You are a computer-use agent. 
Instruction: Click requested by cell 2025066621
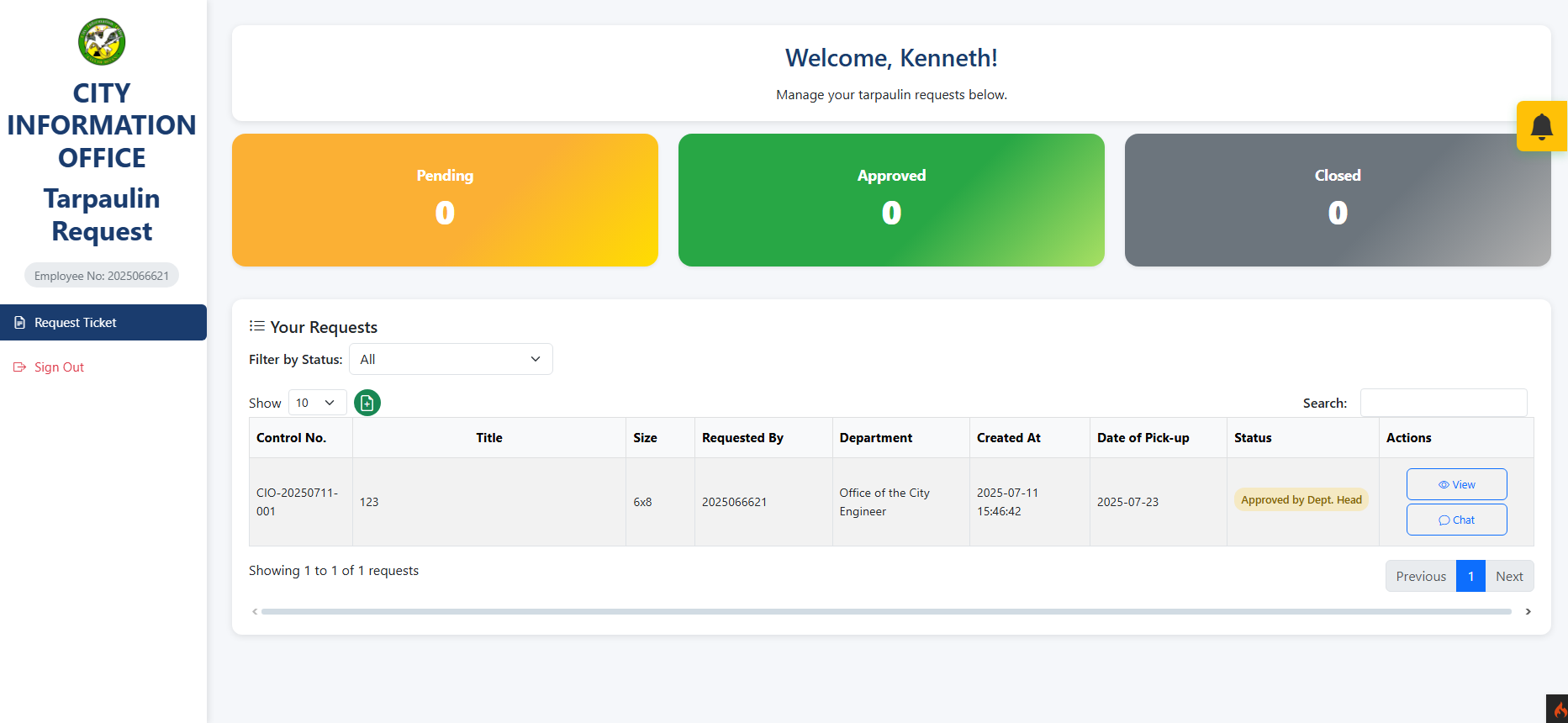tap(763, 502)
